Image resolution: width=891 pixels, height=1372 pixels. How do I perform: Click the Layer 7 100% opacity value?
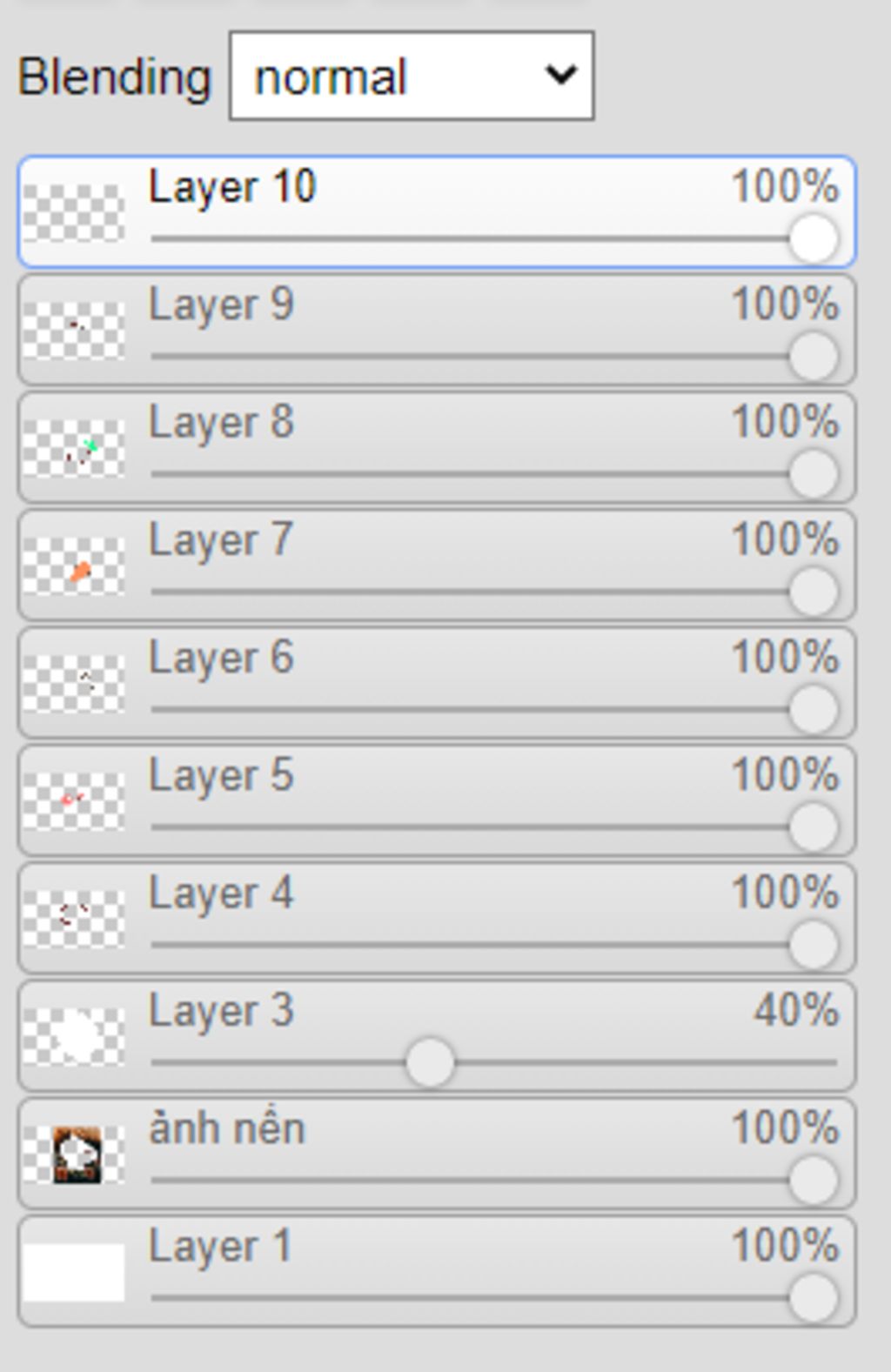coord(785,539)
